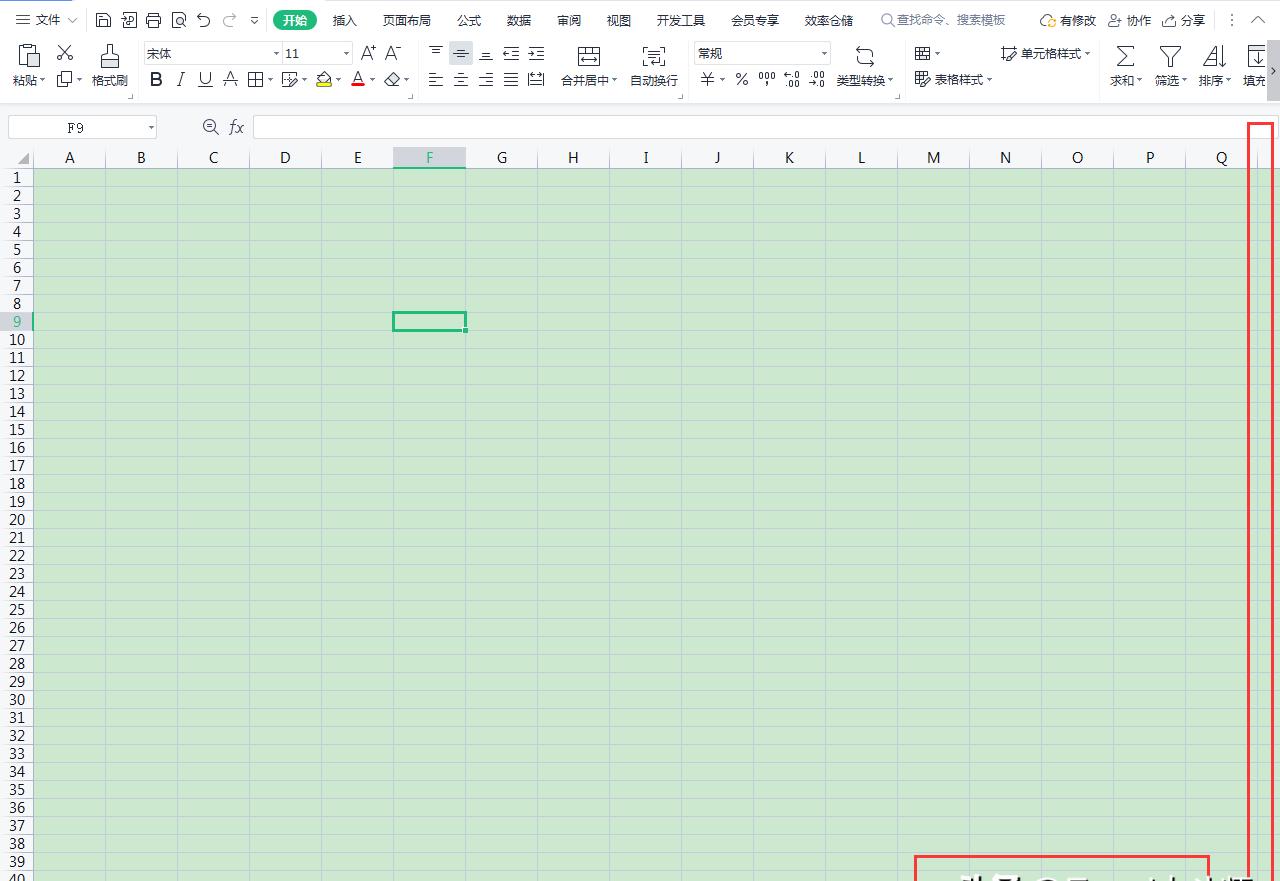Apply percent style with % icon
The height and width of the screenshot is (881, 1280).
[x=742, y=79]
